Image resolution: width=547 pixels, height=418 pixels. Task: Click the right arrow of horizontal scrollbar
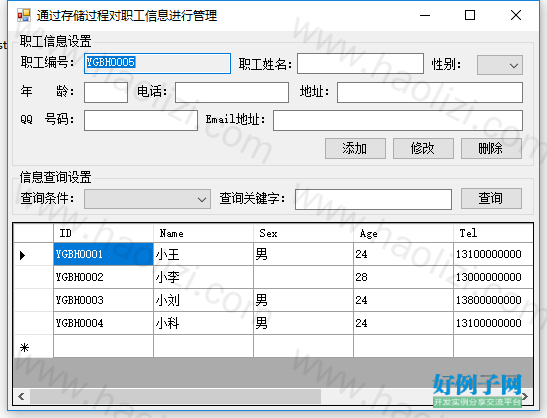tap(525, 396)
